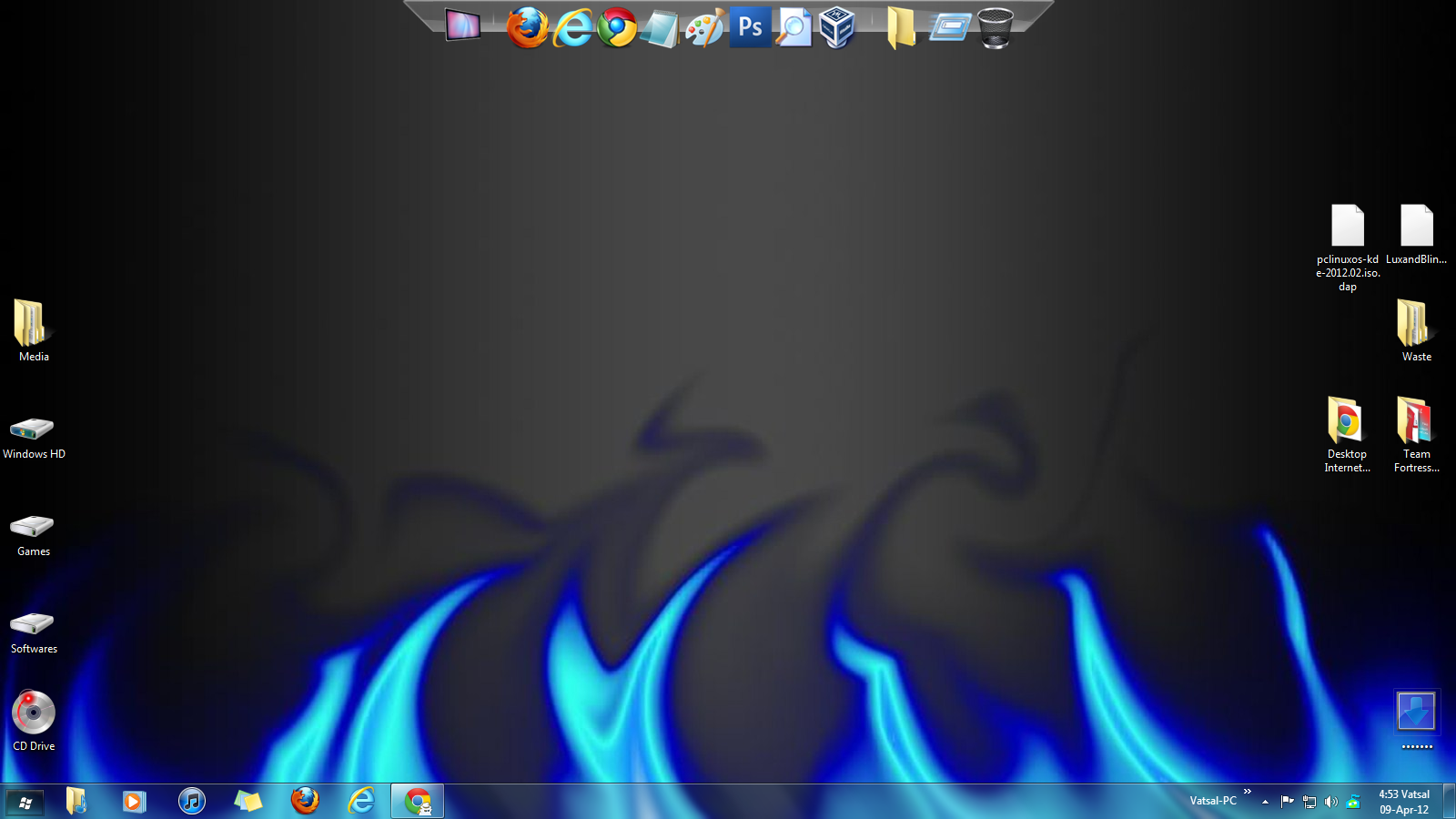Open Windows Media Player from the taskbar
This screenshot has height=819, width=1456.
pos(134,801)
